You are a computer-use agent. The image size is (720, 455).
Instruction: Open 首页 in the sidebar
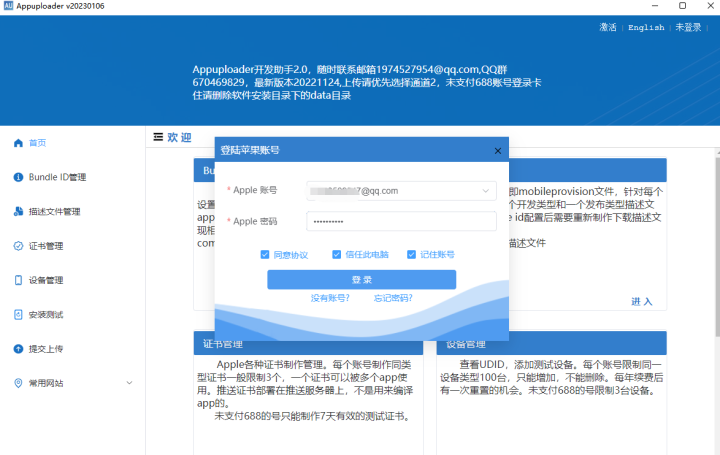(38, 143)
